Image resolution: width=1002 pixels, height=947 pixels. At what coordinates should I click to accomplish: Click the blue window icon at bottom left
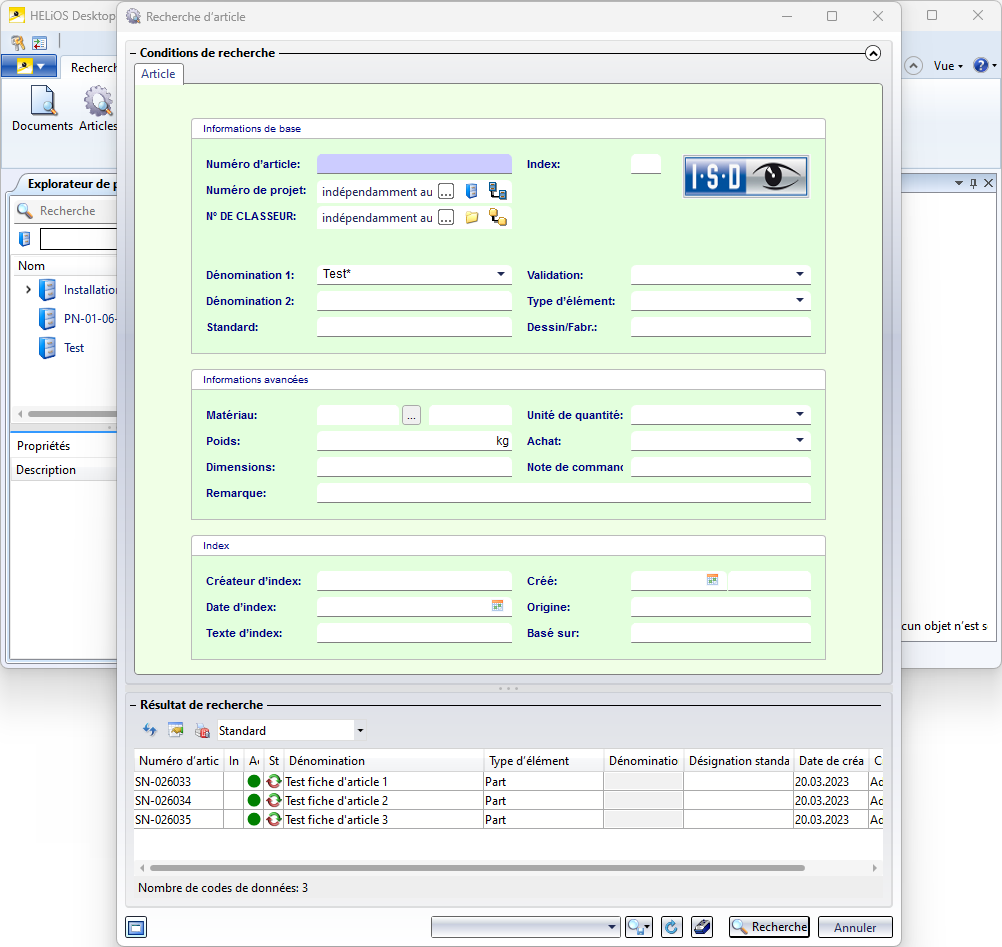point(136,927)
